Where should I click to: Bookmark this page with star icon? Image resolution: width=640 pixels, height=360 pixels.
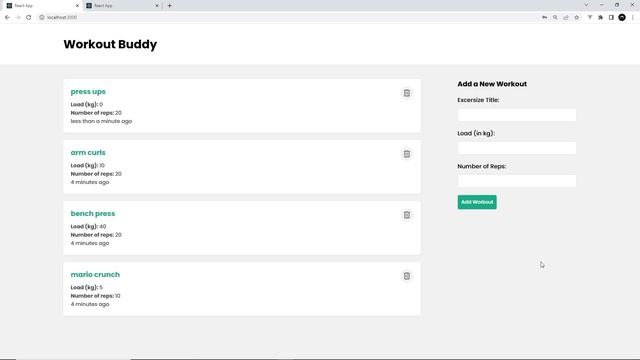click(577, 17)
